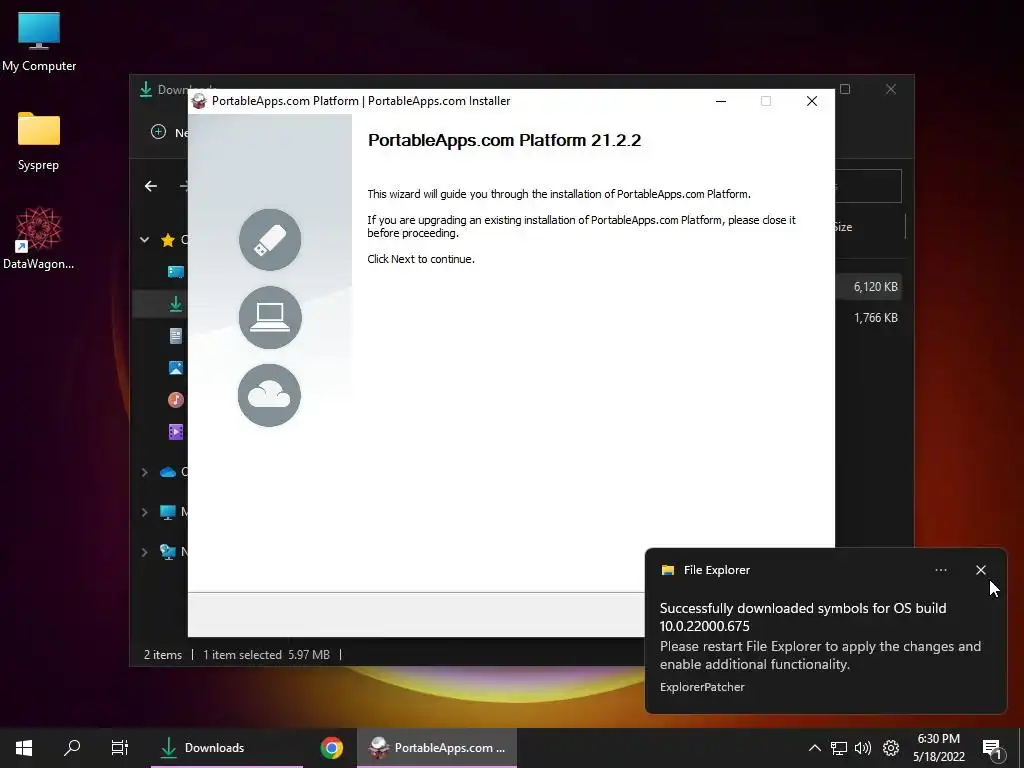Close the PortableApps installer window
The height and width of the screenshot is (768, 1024).
point(812,101)
